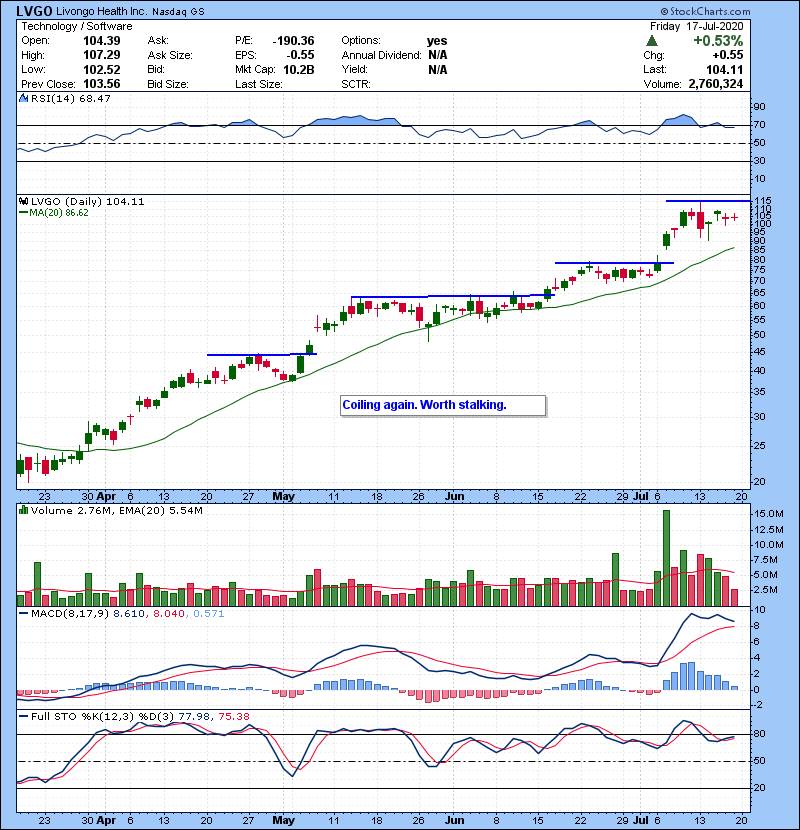
Task: Click the MACD histogram value 0.571
Action: (x=209, y=614)
